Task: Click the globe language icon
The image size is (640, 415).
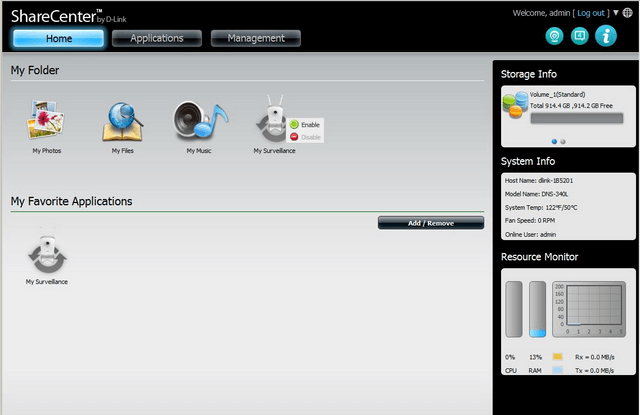Action: pos(627,13)
